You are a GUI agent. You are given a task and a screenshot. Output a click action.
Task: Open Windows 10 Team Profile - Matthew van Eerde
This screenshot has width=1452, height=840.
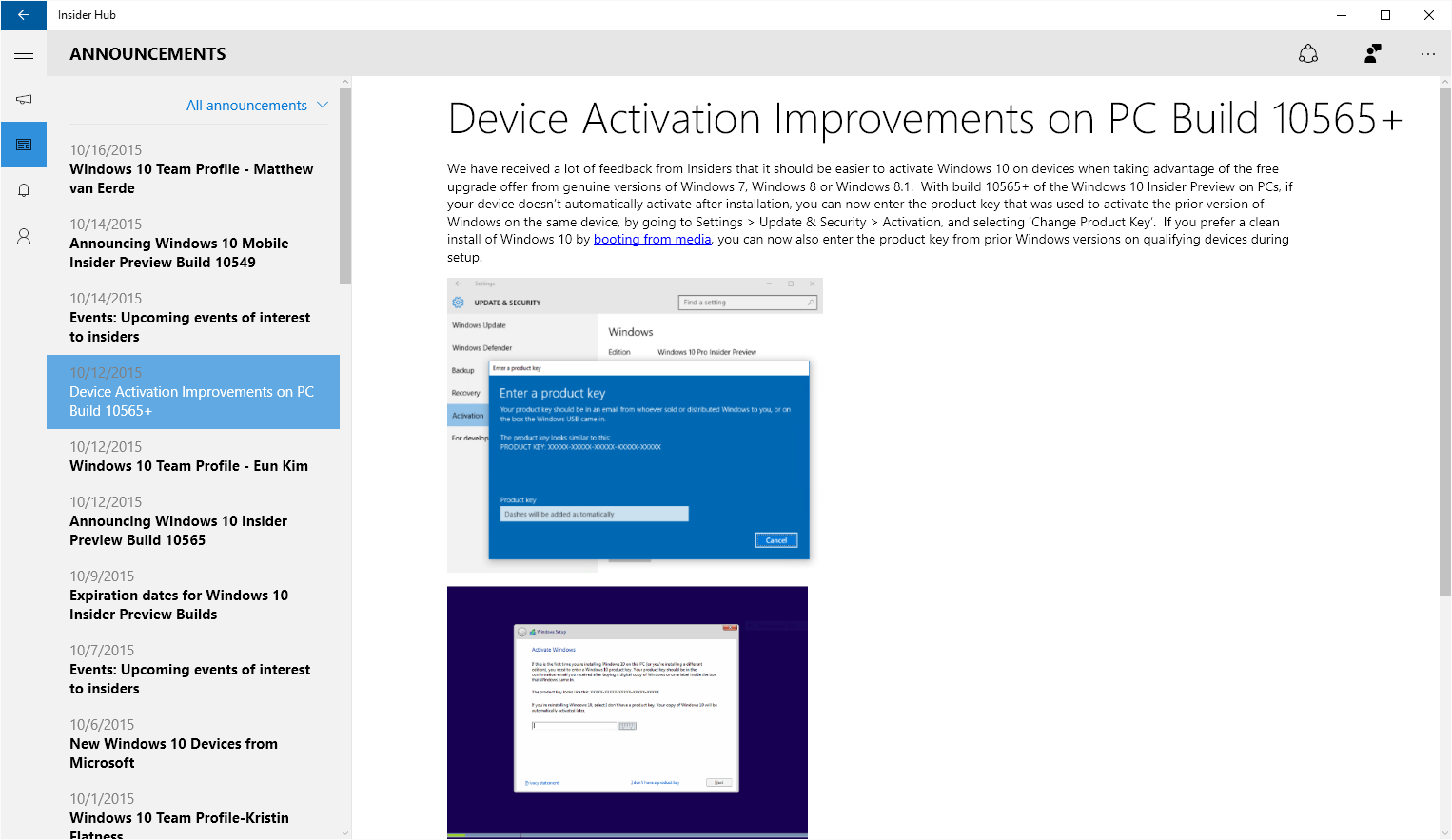point(193,169)
